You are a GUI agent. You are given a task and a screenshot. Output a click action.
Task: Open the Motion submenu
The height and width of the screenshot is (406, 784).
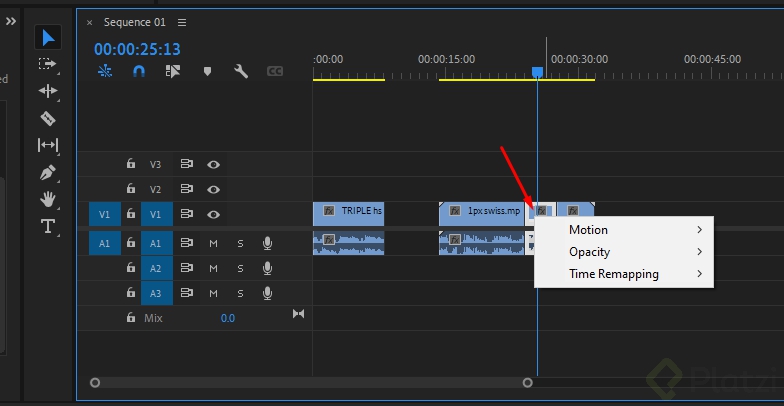click(624, 230)
